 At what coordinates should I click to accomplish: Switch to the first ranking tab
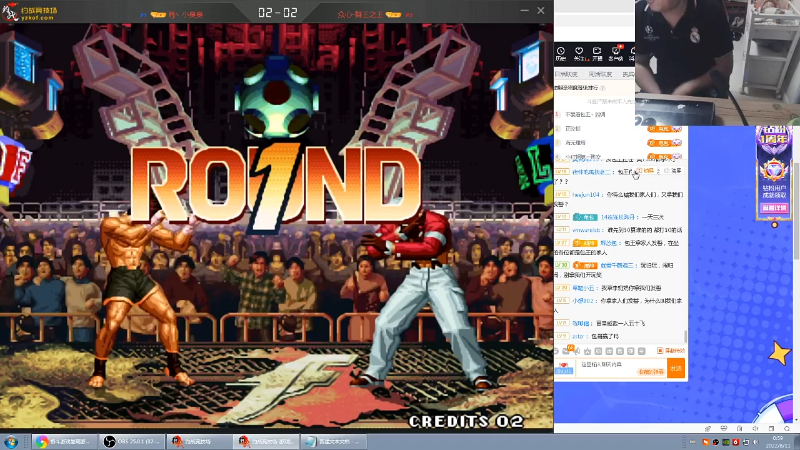tap(566, 74)
